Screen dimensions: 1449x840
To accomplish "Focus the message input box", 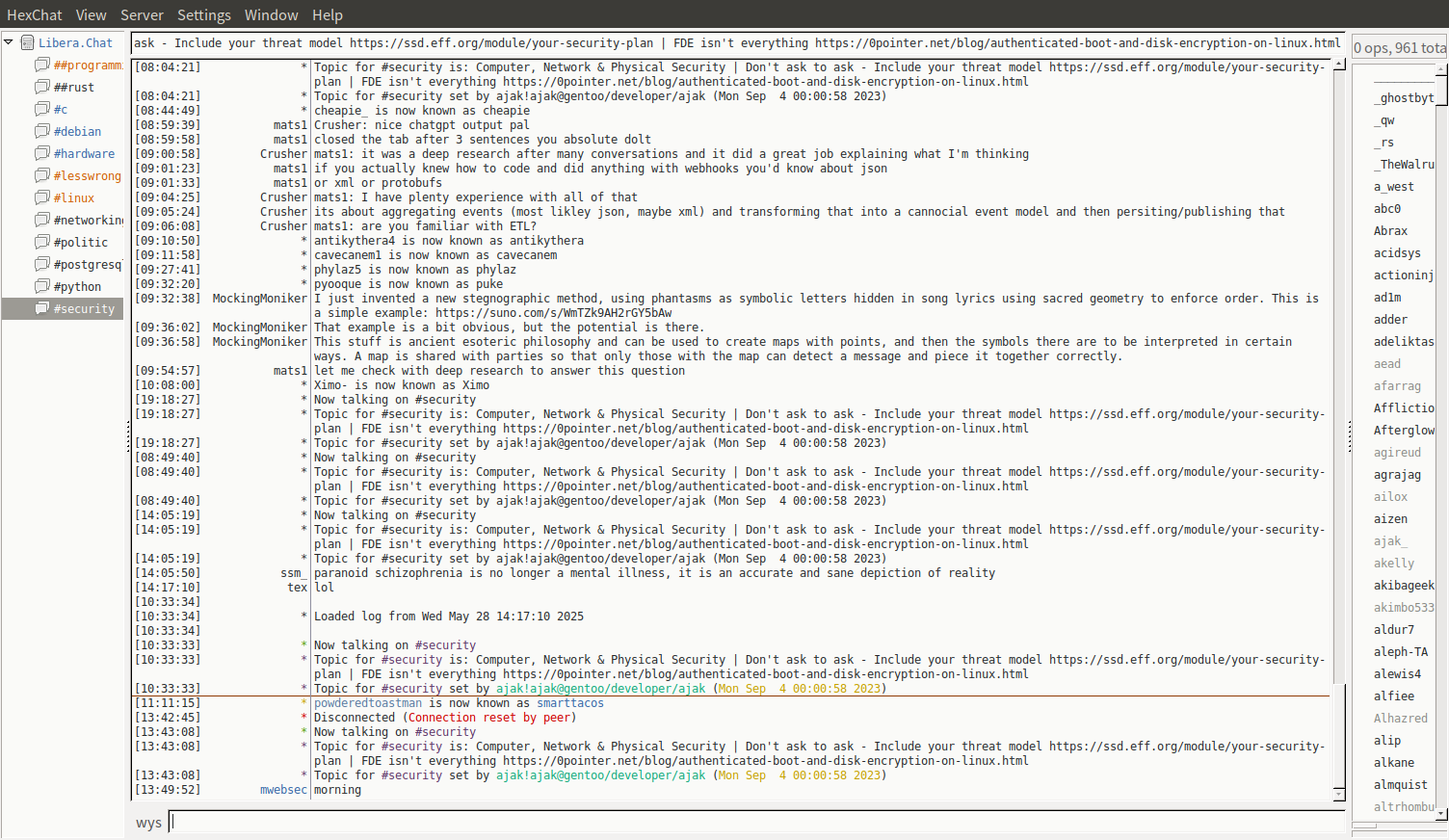I will 757,822.
